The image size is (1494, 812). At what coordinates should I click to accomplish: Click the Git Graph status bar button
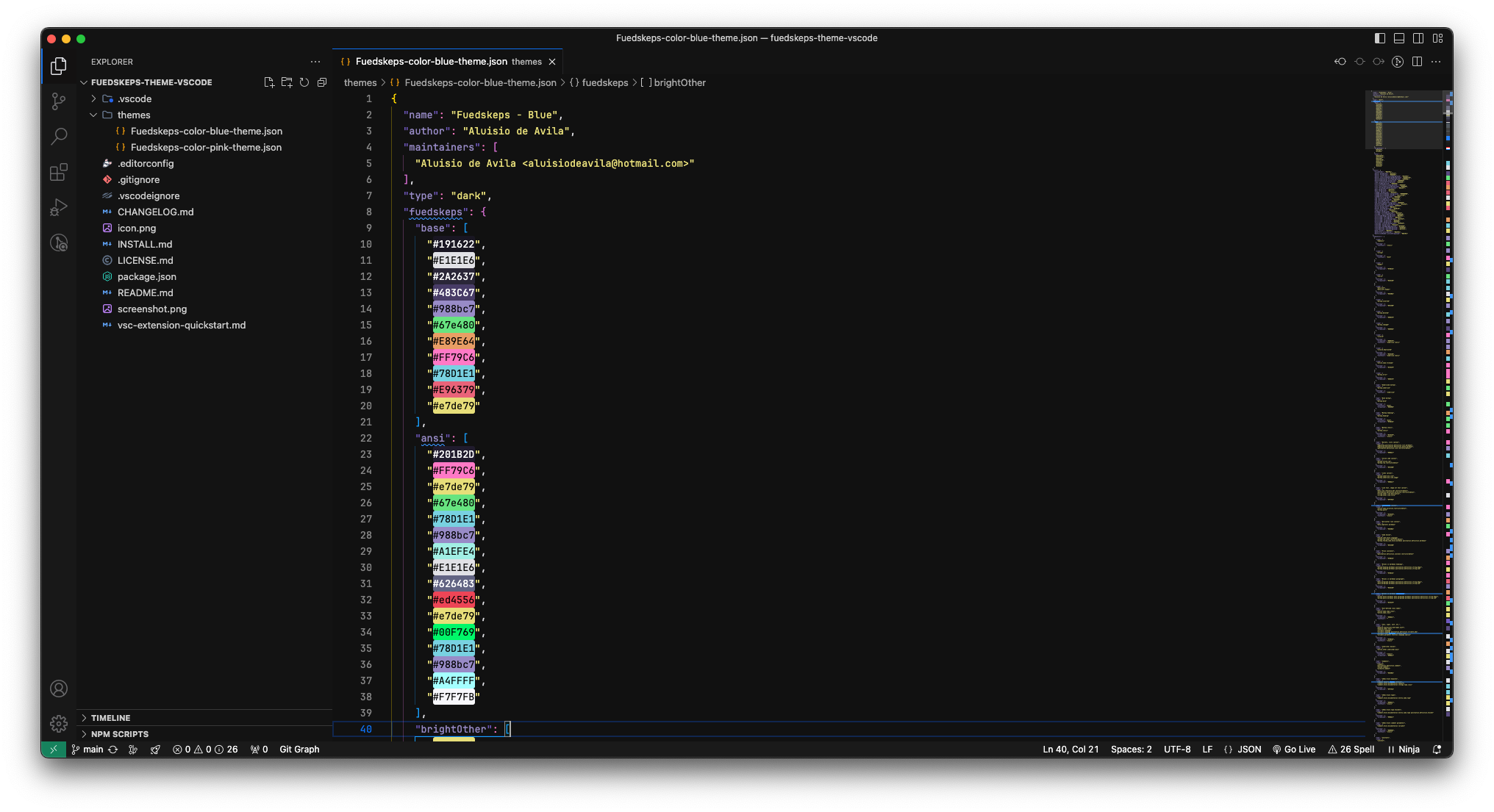pos(299,749)
